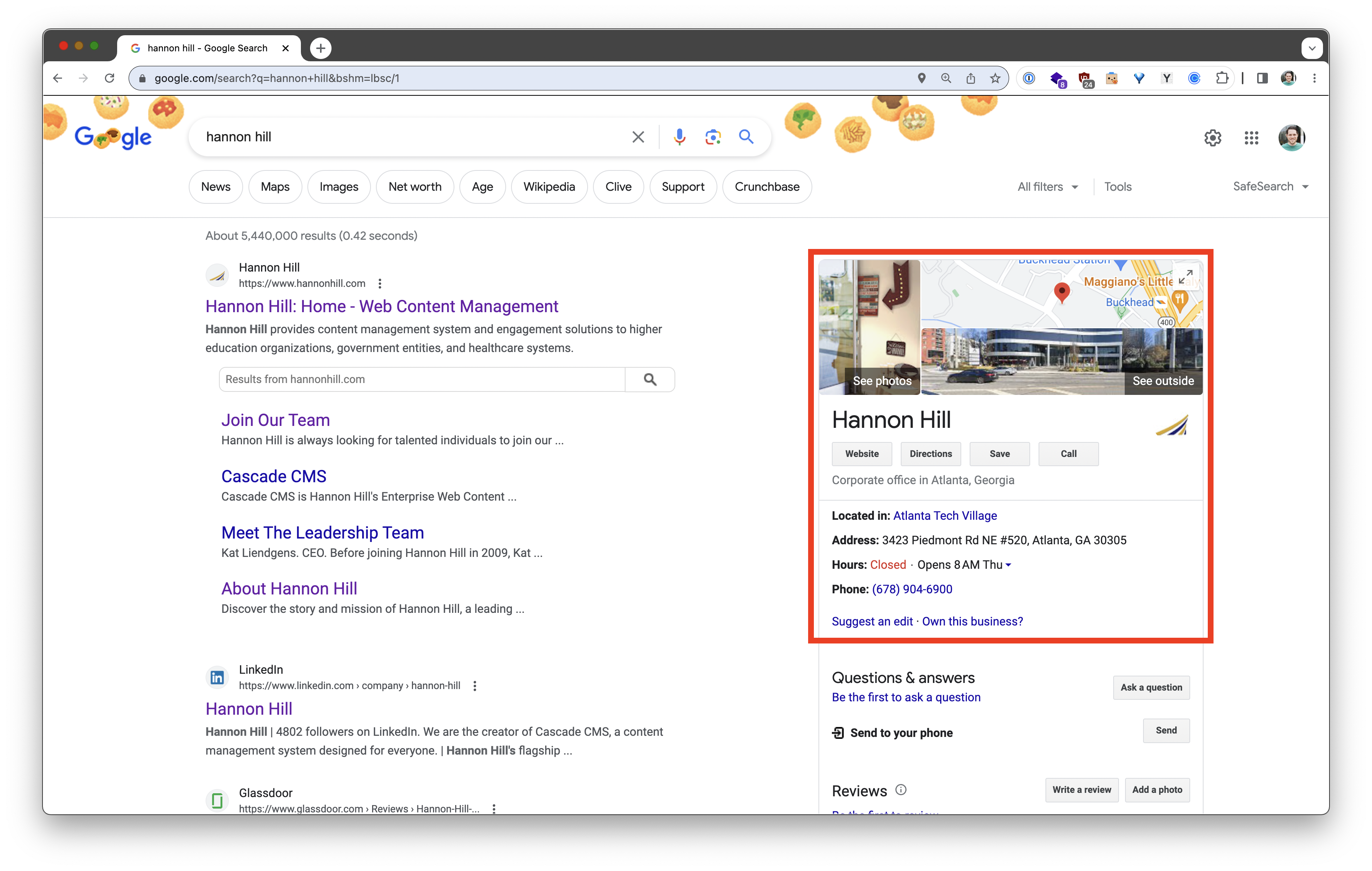
Task: Open Reviews info icon
Action: pos(901,789)
